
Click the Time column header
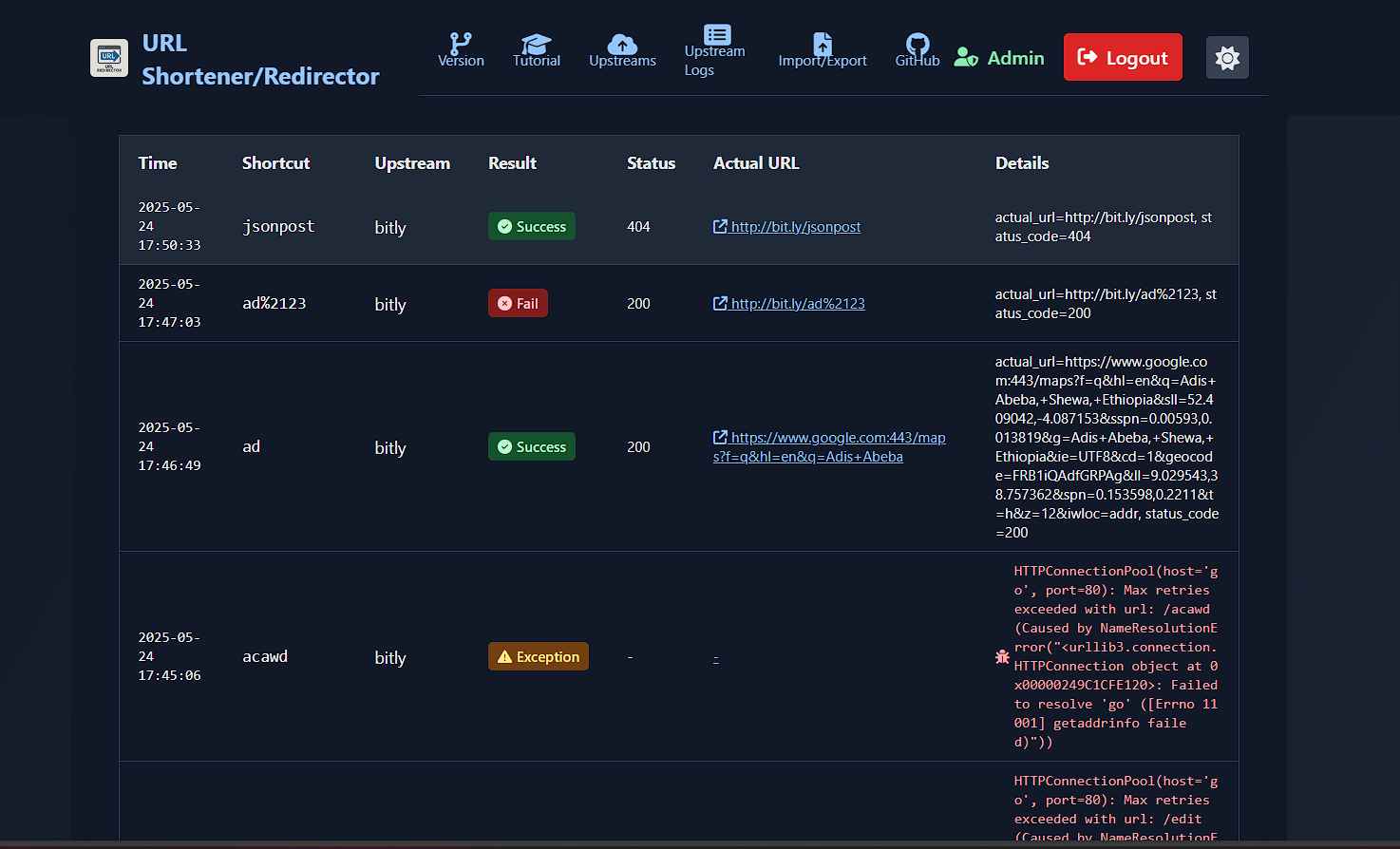158,162
